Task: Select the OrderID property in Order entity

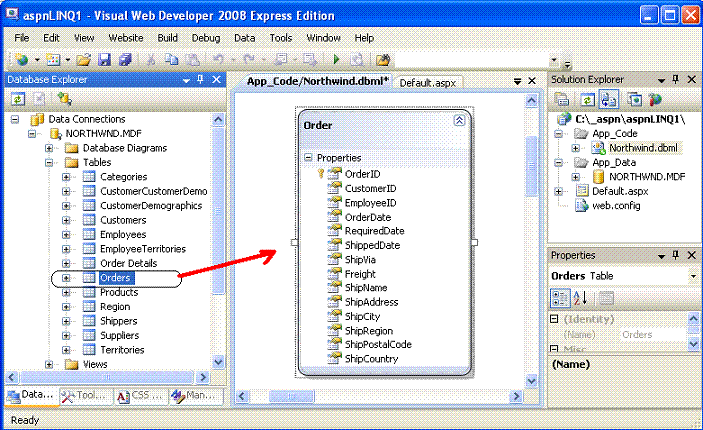Action: tap(362, 174)
